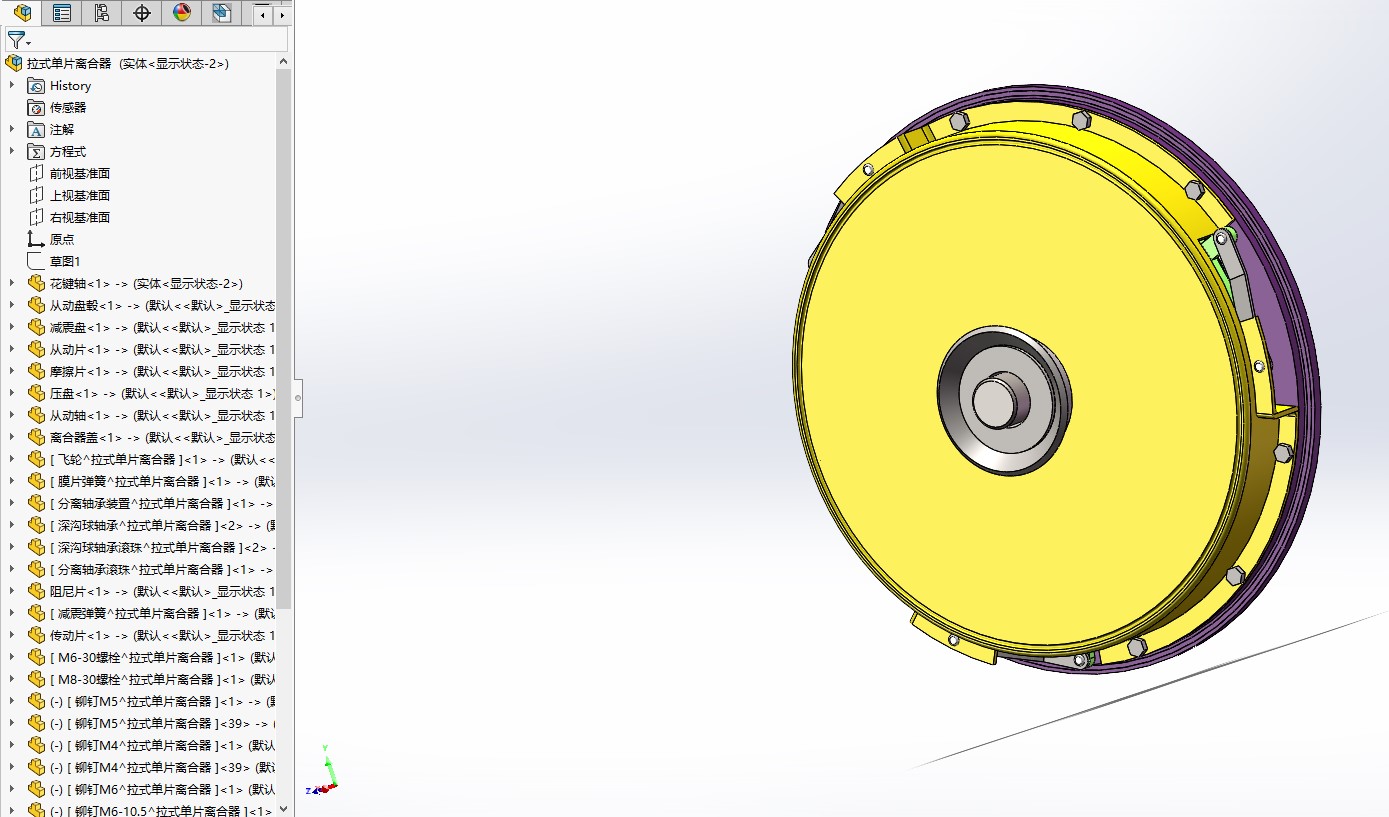The image size is (1389, 817).
Task: Expand the 压盘<1> component node
Action: coord(12,394)
